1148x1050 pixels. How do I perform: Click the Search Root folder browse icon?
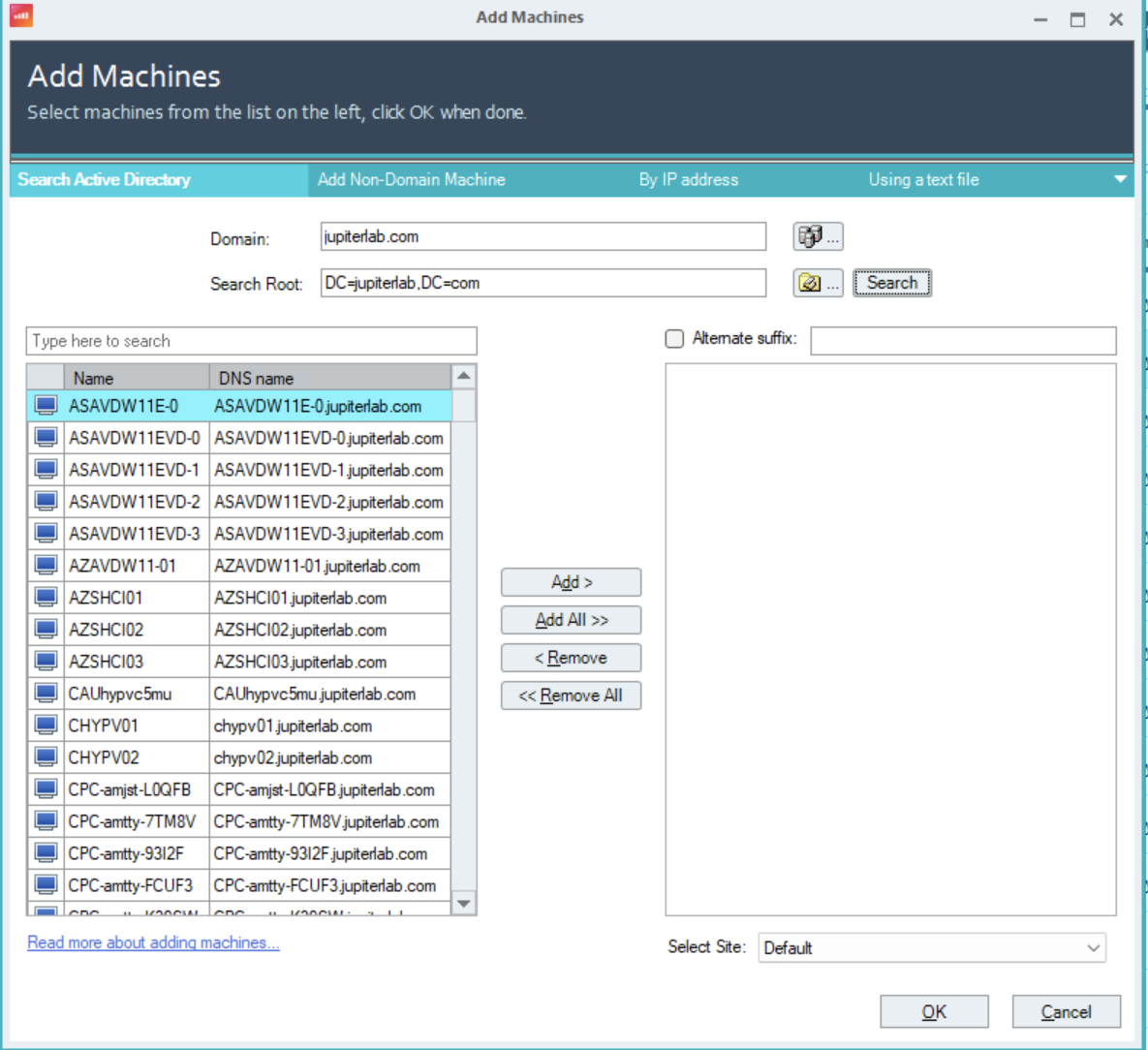818,283
